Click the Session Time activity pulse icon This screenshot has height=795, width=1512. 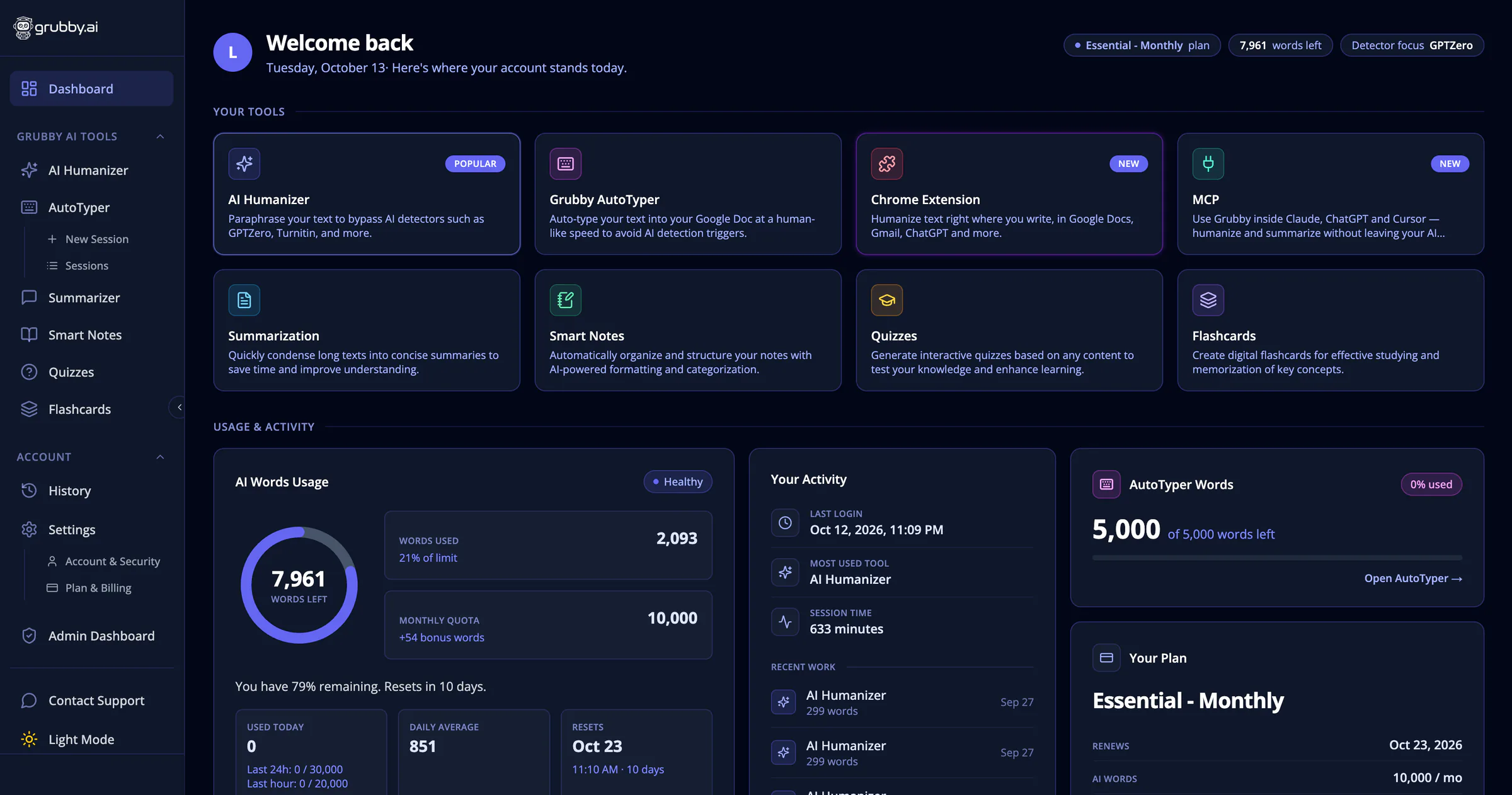[x=785, y=622]
